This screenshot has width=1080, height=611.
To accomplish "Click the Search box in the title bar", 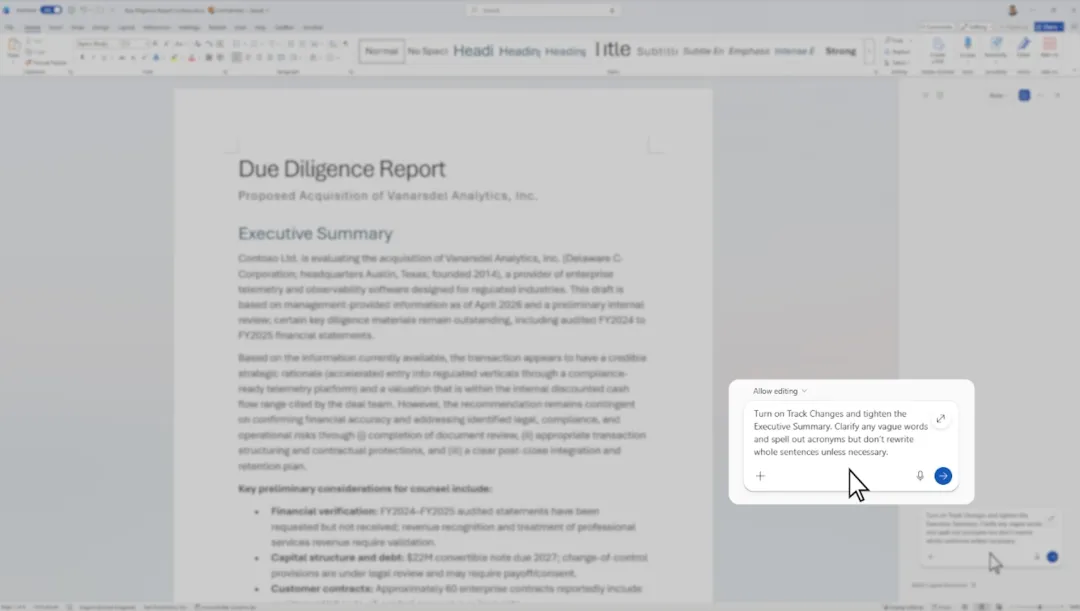I will (x=542, y=10).
